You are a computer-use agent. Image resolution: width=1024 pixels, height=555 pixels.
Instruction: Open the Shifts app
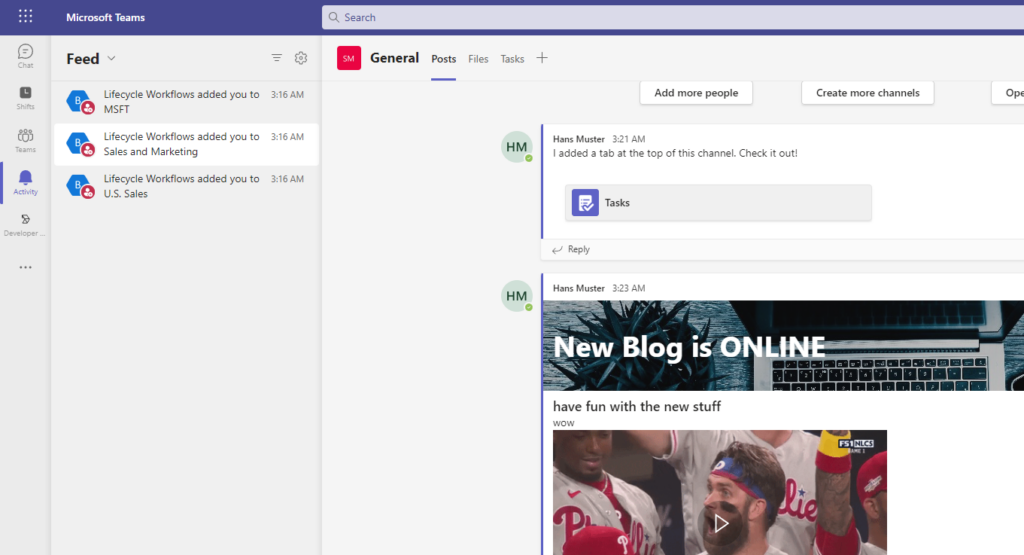[x=25, y=98]
